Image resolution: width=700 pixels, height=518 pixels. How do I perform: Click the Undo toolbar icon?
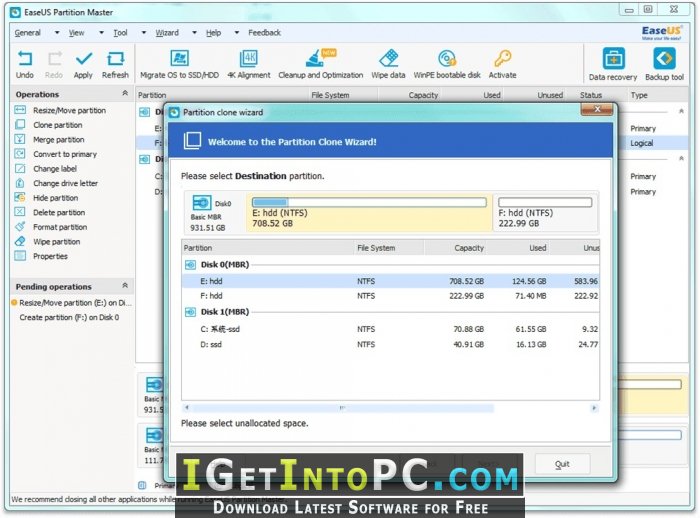tap(25, 59)
